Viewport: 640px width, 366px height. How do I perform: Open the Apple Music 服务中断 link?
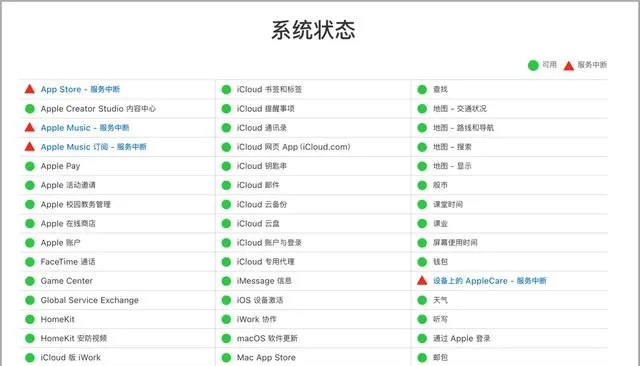click(x=85, y=128)
